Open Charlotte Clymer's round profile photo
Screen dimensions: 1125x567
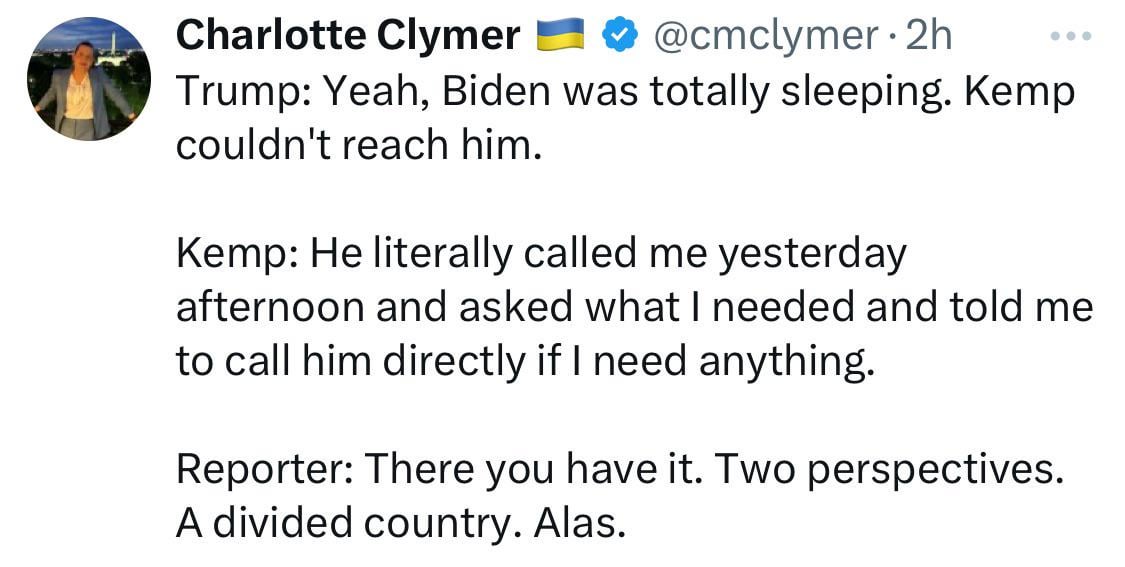coord(89,79)
